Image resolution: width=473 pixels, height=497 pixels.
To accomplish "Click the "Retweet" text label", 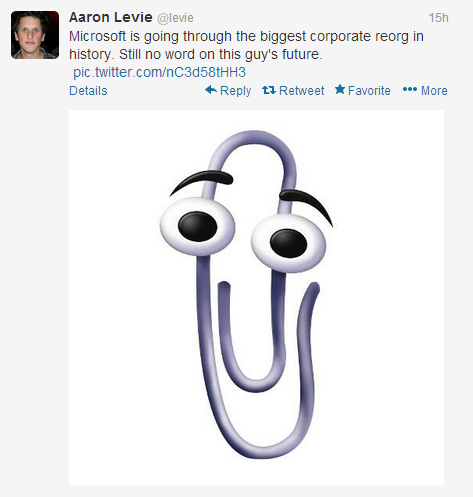I will [301, 91].
